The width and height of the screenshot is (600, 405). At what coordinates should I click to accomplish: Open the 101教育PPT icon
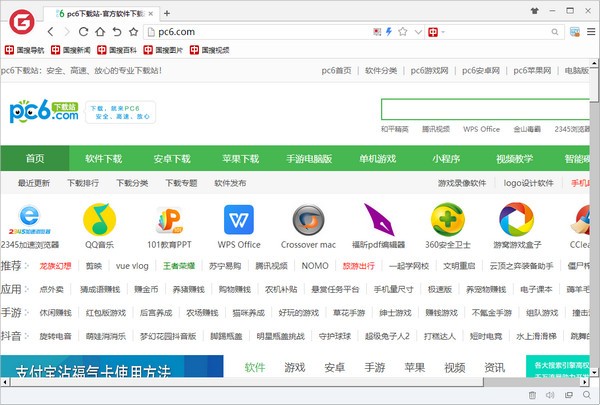pos(168,219)
